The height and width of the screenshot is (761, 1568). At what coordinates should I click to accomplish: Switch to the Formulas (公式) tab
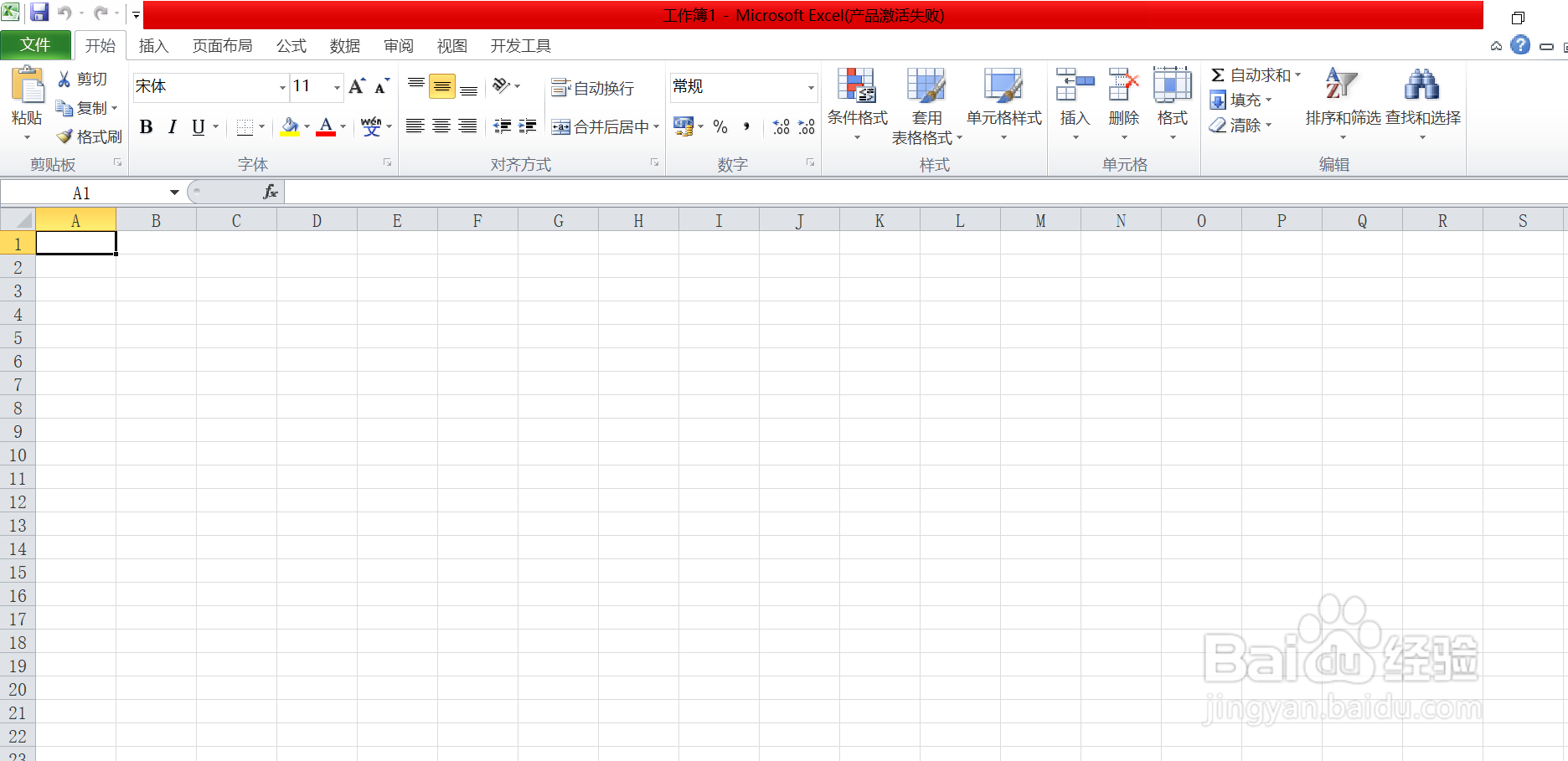click(291, 46)
